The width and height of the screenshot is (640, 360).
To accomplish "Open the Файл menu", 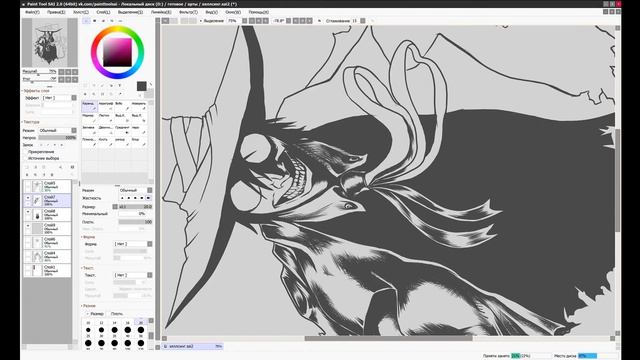I will [x=32, y=12].
